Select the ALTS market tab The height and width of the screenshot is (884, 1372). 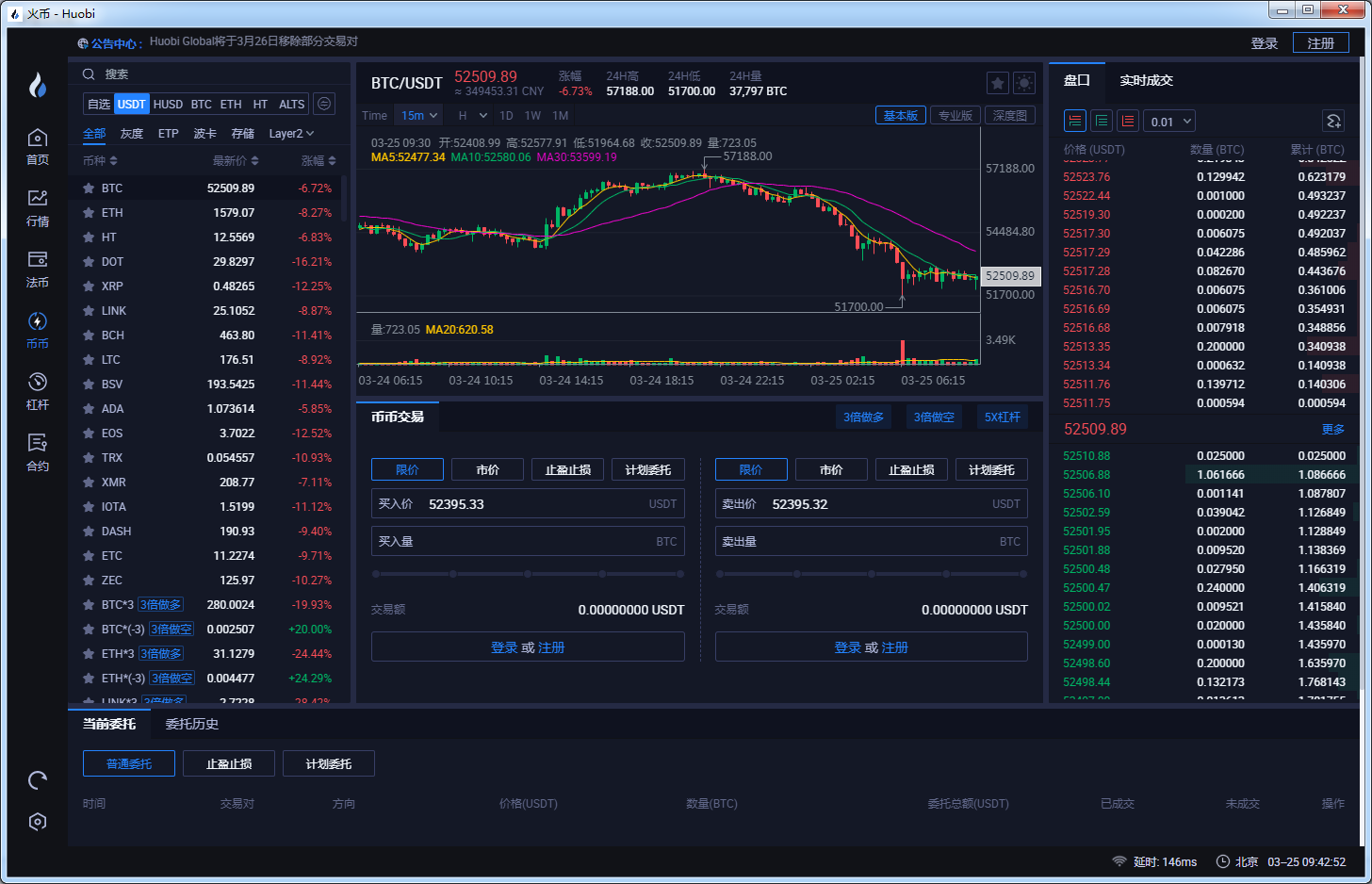pos(292,105)
